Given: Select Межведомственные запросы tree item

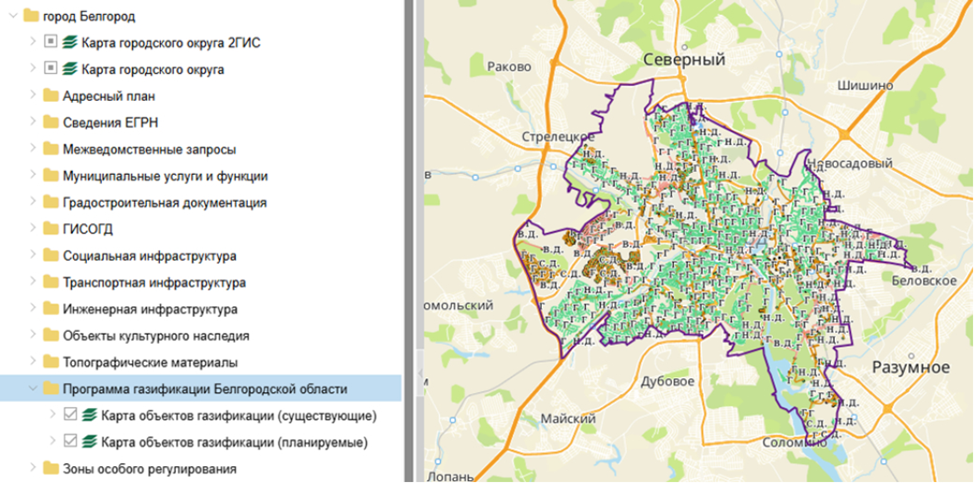Looking at the screenshot, I should (x=149, y=150).
